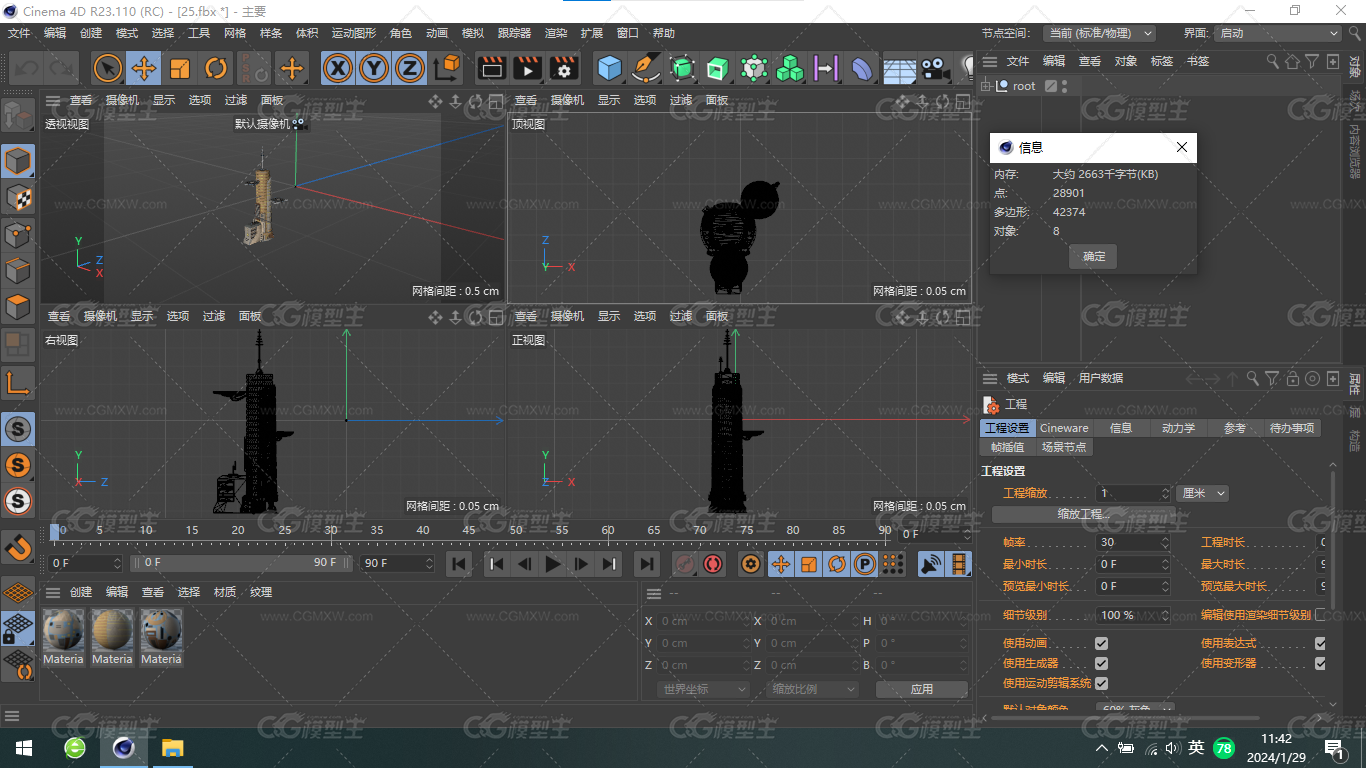Open the Layout dropdown showing 启动

[x=1278, y=33]
